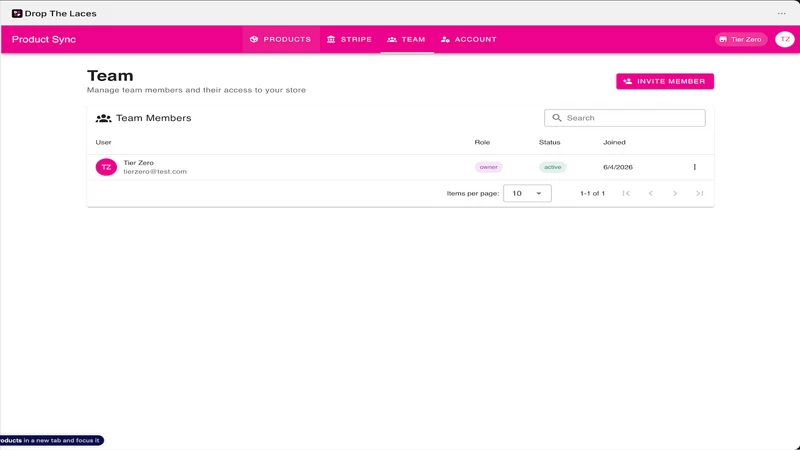Image resolution: width=800 pixels, height=450 pixels.
Task: Click the Drop The Laces app icon
Action: (17, 13)
